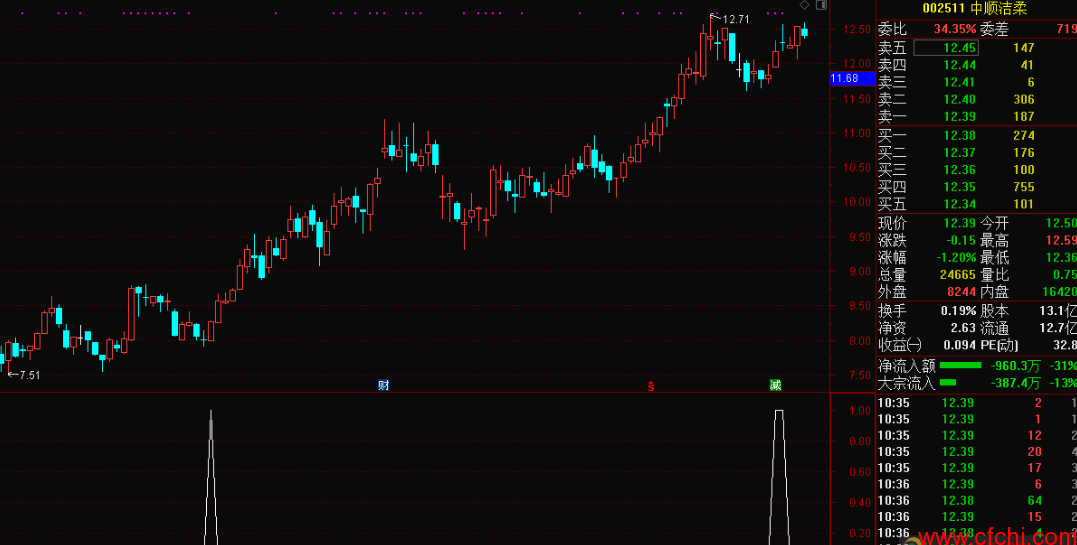Viewport: 1077px width, 545px height.
Task: Click the 卖一 row label
Action: 892,116
